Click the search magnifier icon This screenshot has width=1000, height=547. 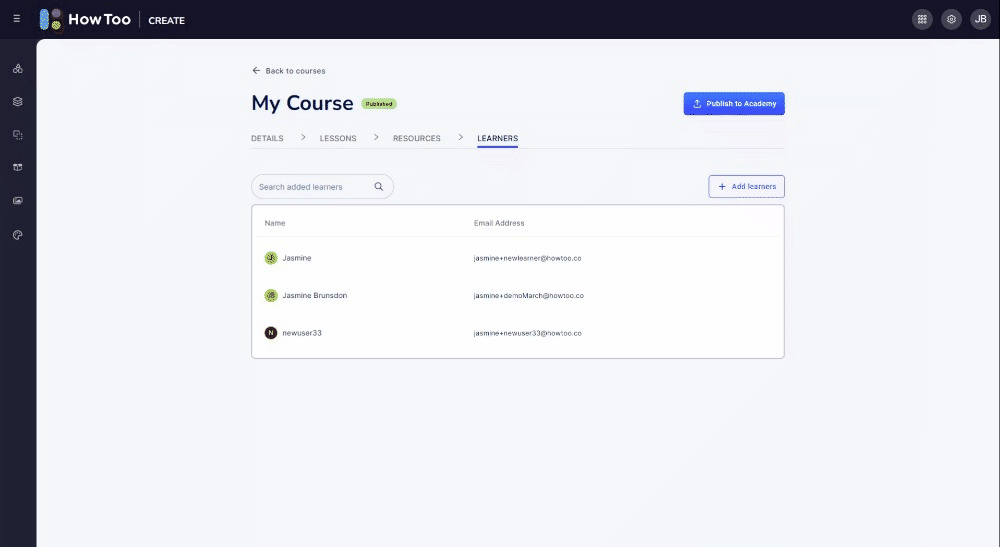point(379,187)
